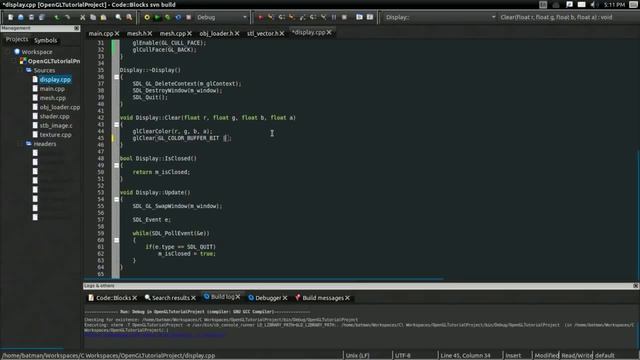Open the Debugger log tab
The height and width of the screenshot is (360, 640).
tap(268, 298)
